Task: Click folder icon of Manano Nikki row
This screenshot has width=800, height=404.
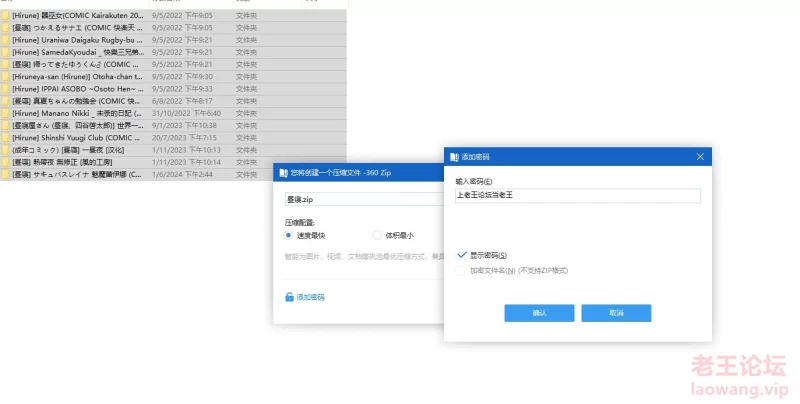Action: [x=5, y=113]
